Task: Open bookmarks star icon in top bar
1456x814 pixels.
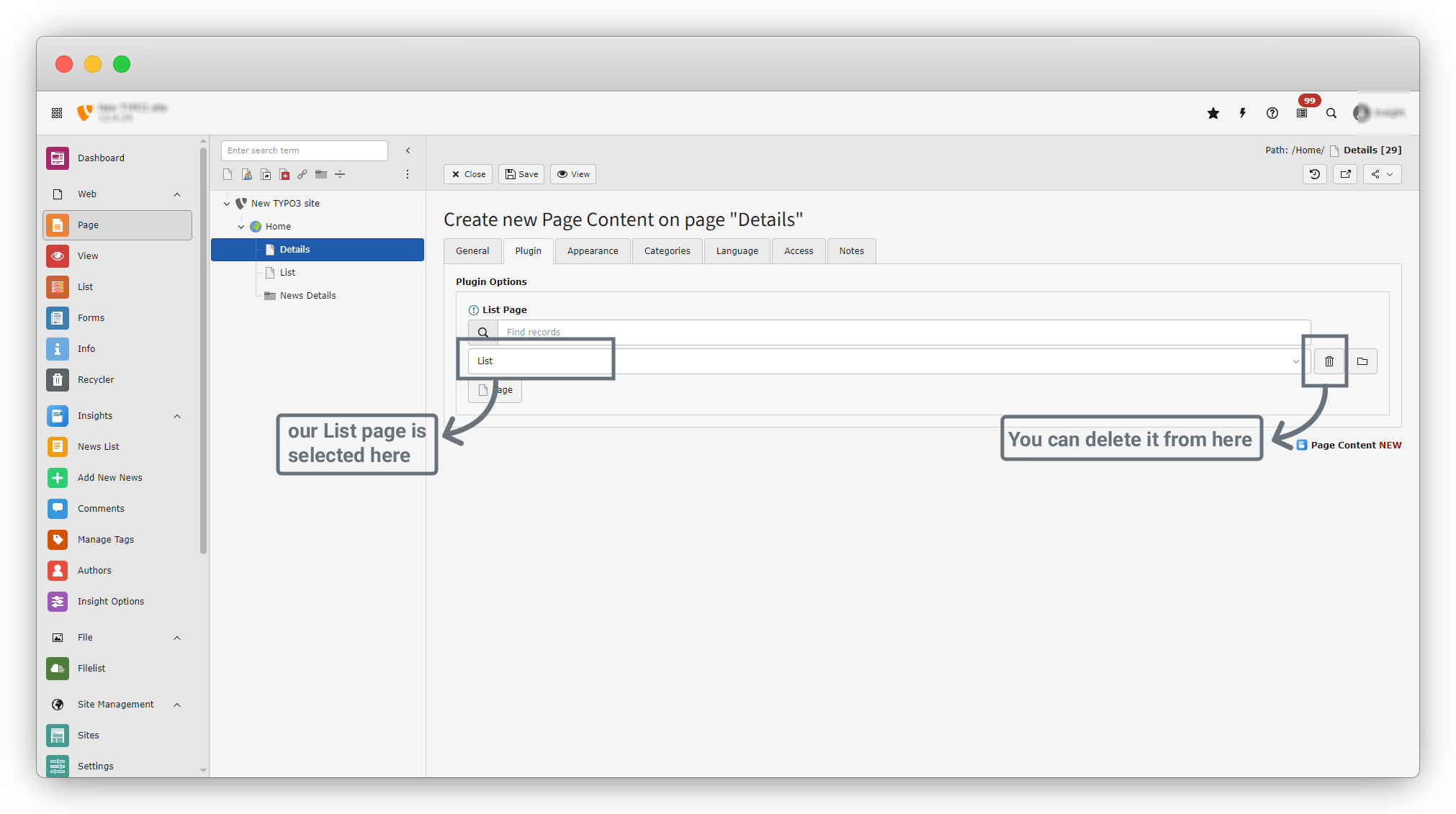Action: click(x=1213, y=113)
